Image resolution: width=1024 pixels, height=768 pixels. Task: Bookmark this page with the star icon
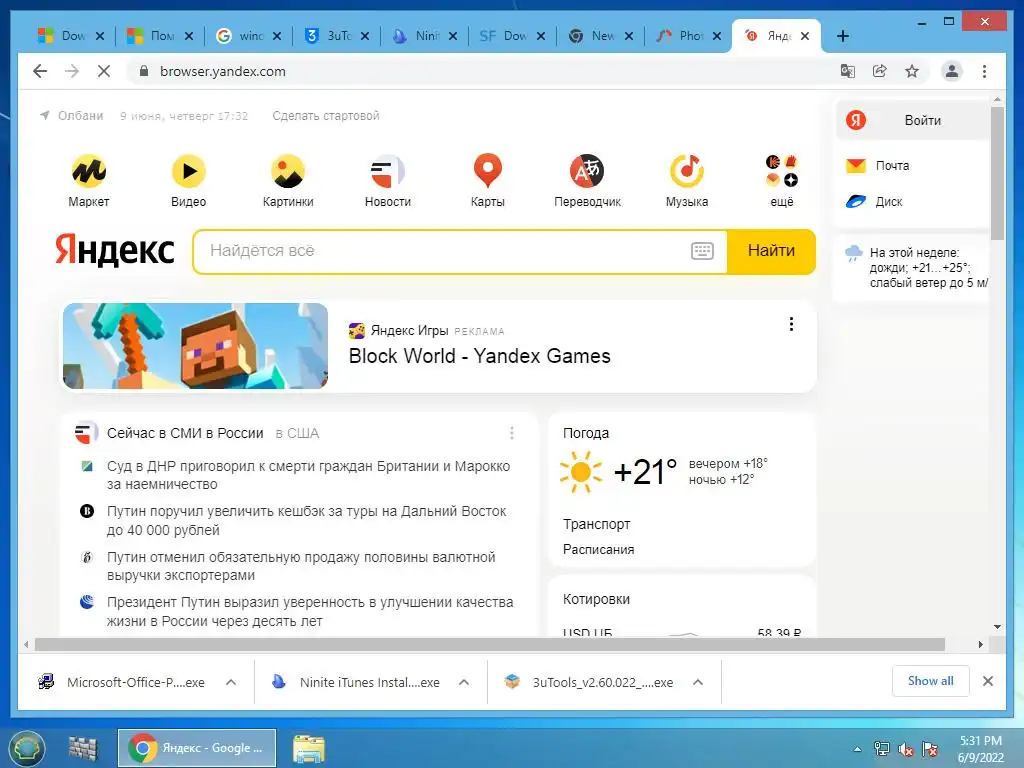pyautogui.click(x=912, y=71)
